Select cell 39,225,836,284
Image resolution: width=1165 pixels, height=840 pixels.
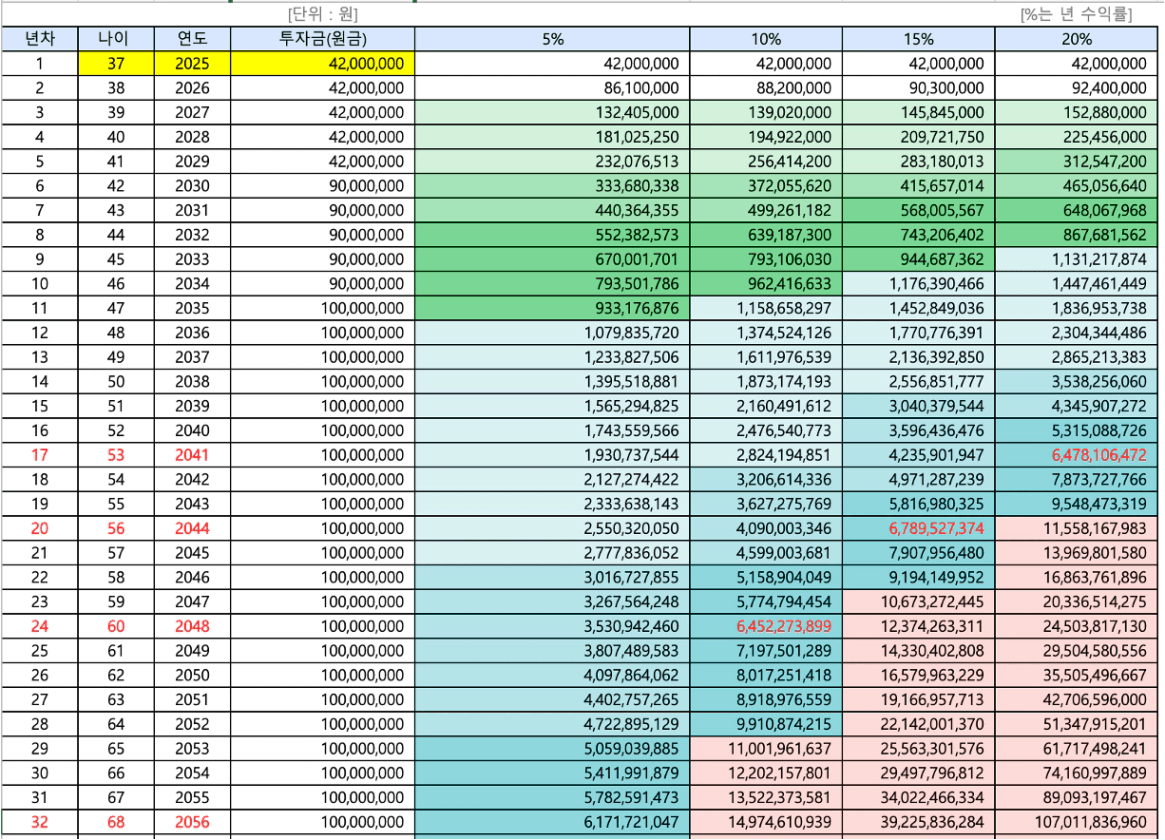click(918, 824)
